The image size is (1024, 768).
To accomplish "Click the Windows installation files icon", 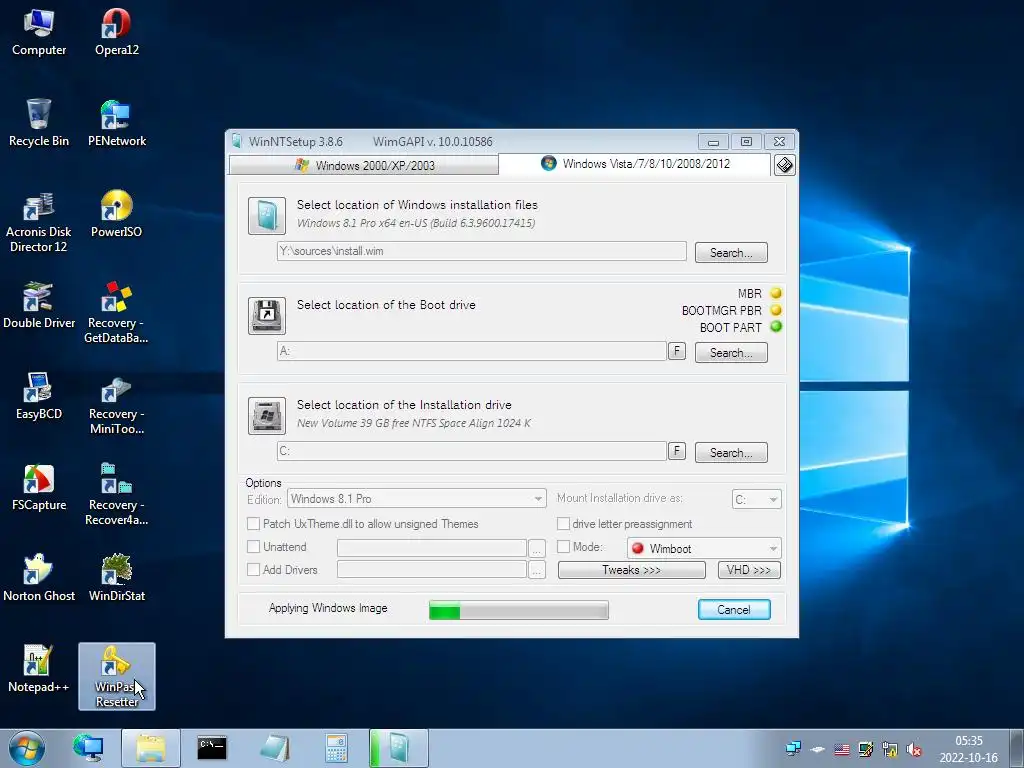I will click(x=266, y=216).
